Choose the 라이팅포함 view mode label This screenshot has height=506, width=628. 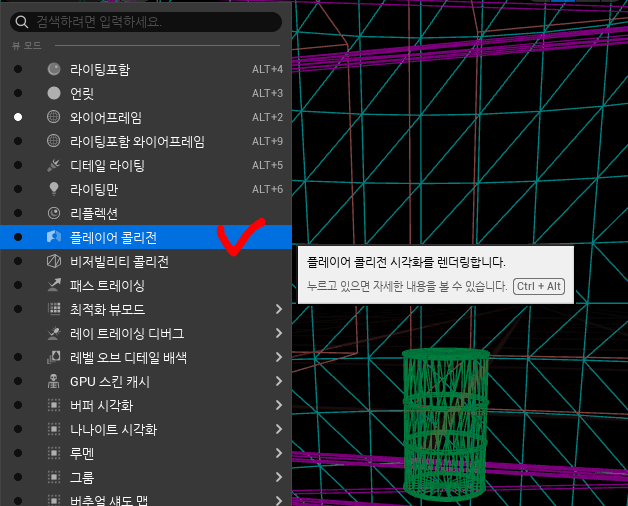[100, 69]
